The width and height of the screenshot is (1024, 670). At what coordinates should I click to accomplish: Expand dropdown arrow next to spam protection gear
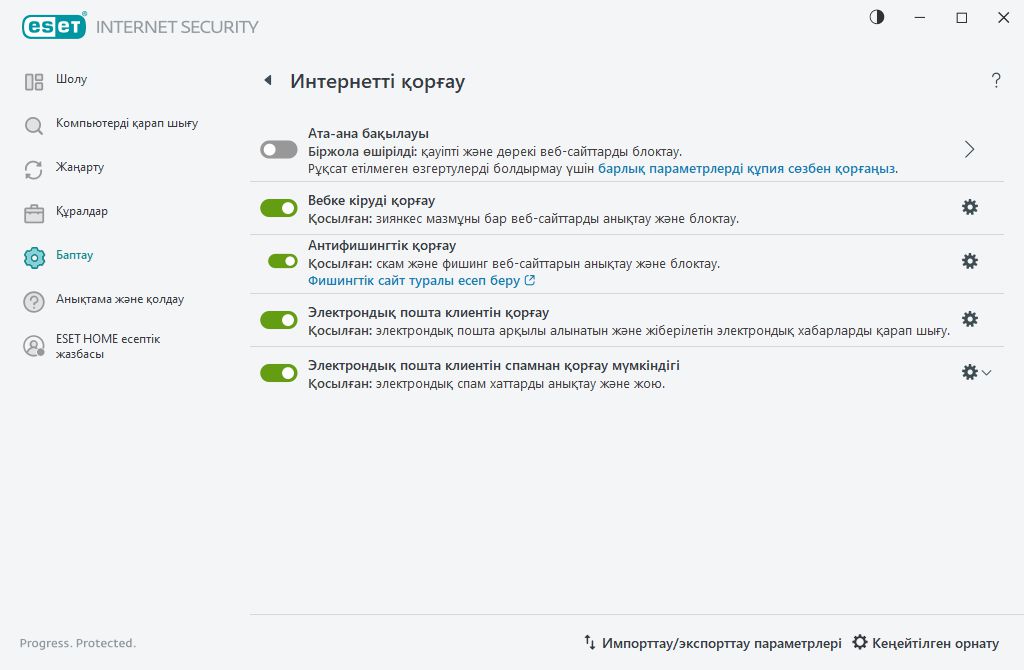(x=987, y=372)
